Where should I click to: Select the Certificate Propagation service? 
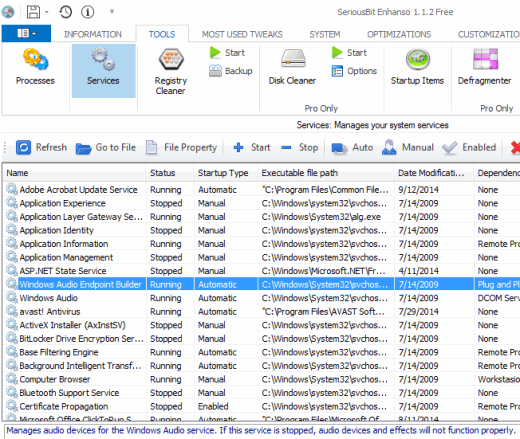coord(262,406)
